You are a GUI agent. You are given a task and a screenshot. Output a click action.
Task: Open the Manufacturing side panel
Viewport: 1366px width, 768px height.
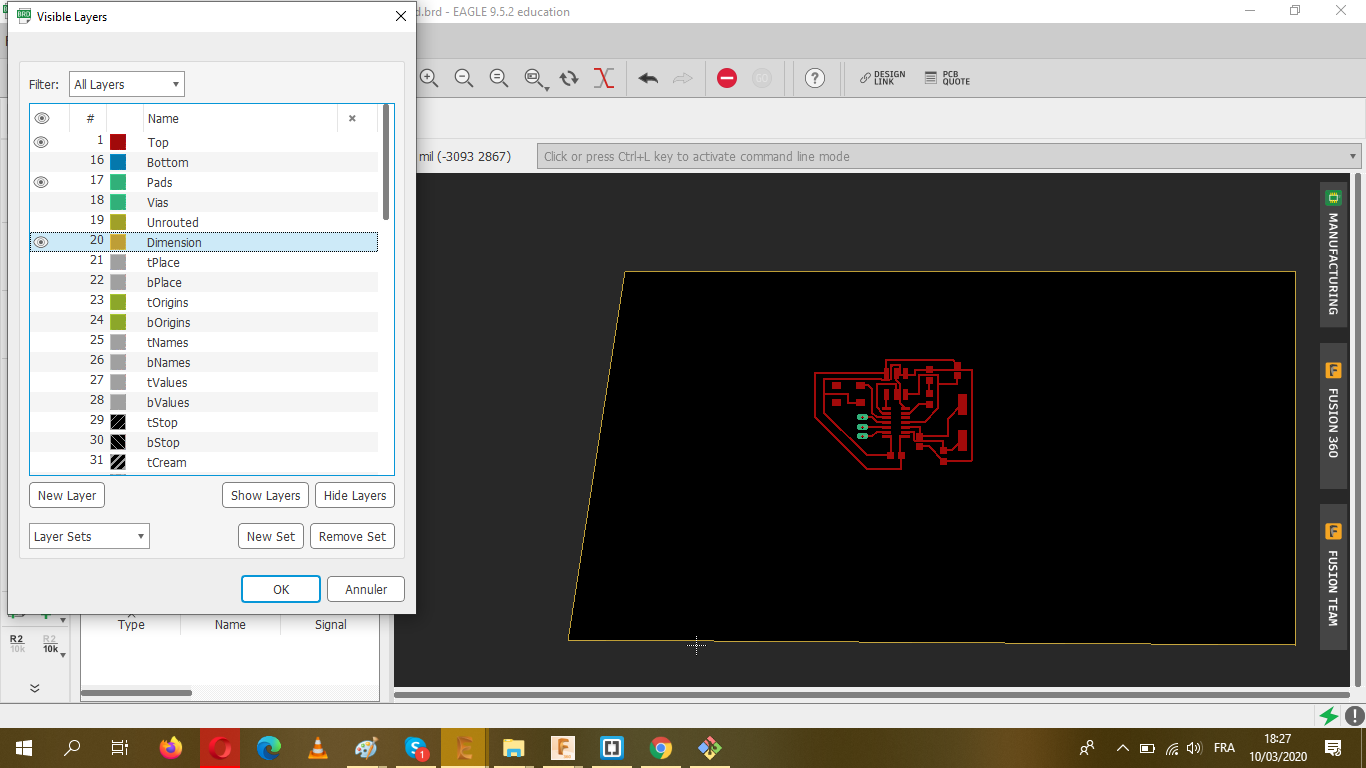[1333, 252]
